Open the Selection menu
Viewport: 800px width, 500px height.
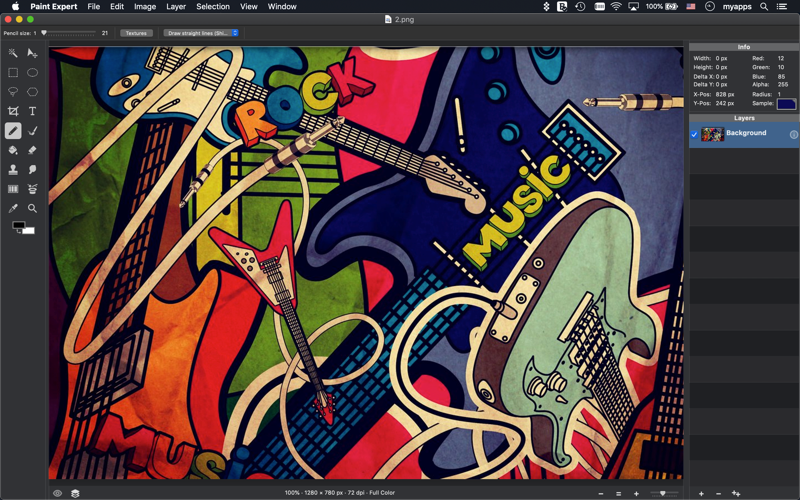[213, 7]
